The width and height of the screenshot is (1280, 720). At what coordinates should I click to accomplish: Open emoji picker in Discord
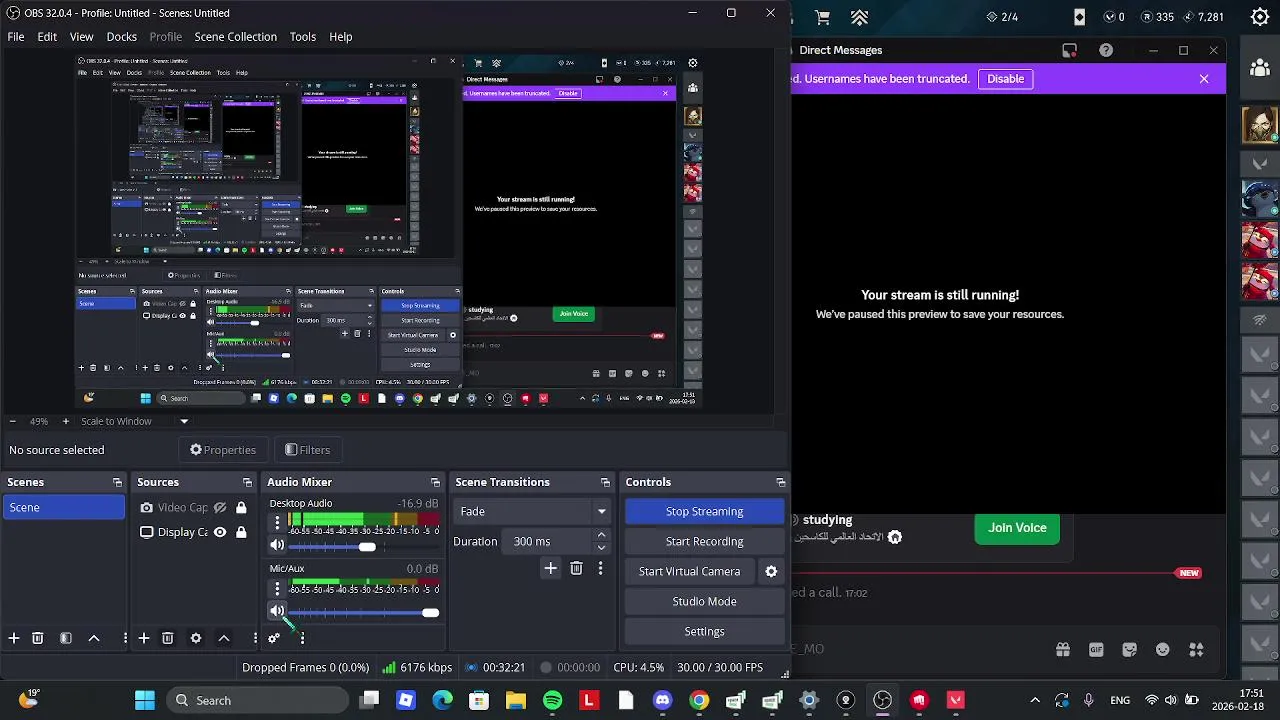click(x=1163, y=649)
